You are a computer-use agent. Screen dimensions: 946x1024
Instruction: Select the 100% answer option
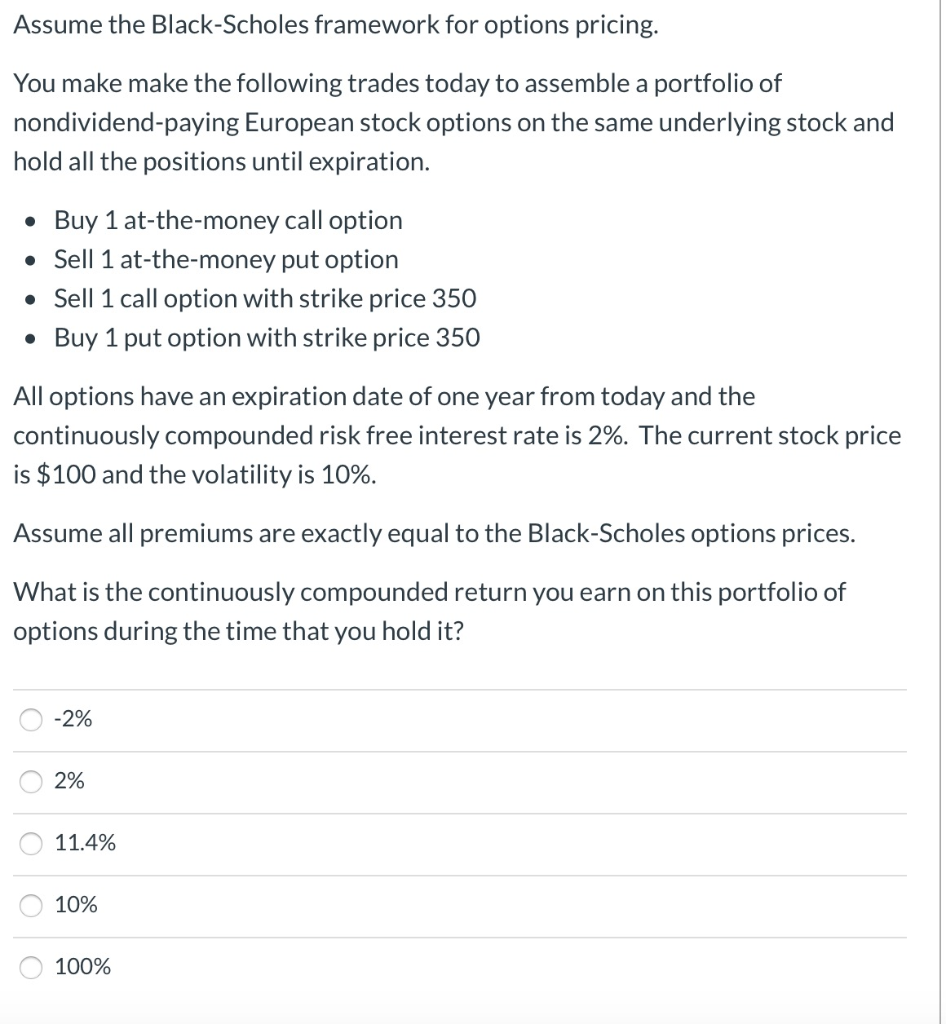click(x=30, y=967)
